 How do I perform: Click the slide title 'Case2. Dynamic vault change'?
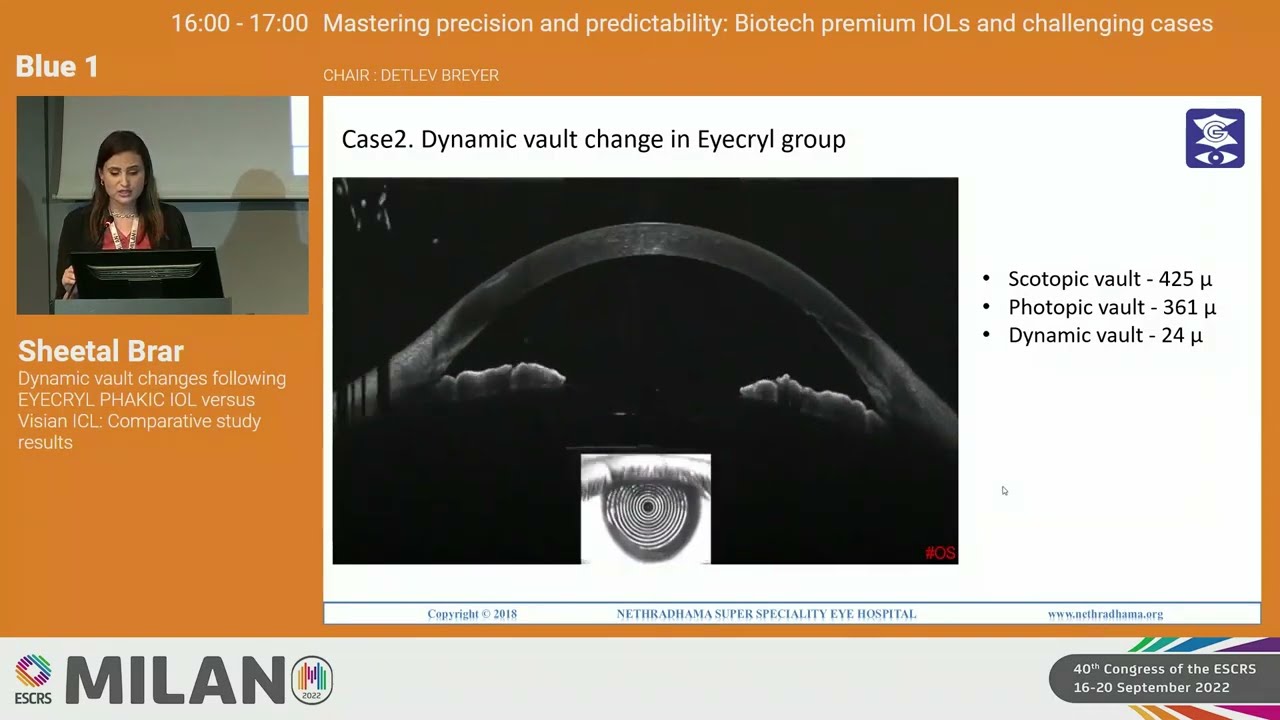(594, 139)
